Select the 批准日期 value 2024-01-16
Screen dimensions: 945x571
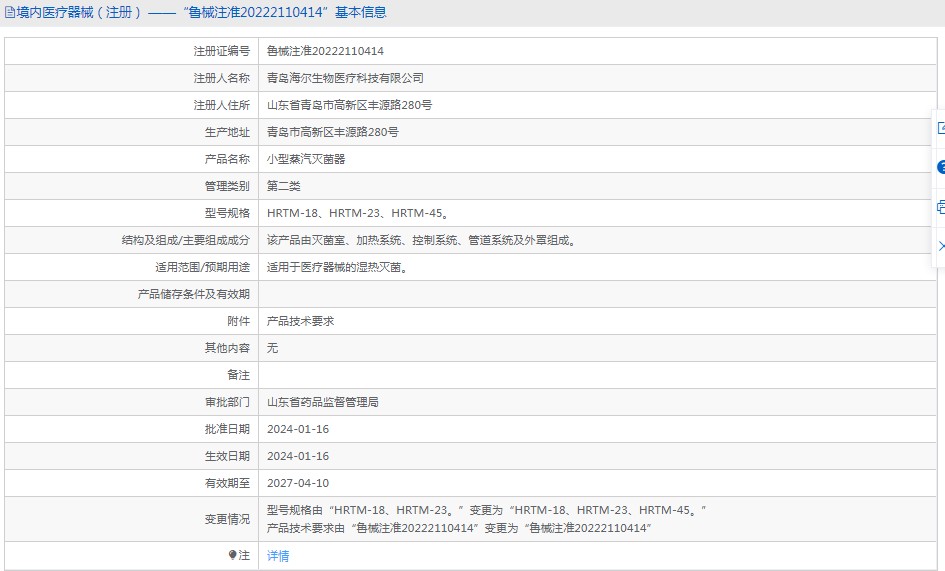click(298, 429)
